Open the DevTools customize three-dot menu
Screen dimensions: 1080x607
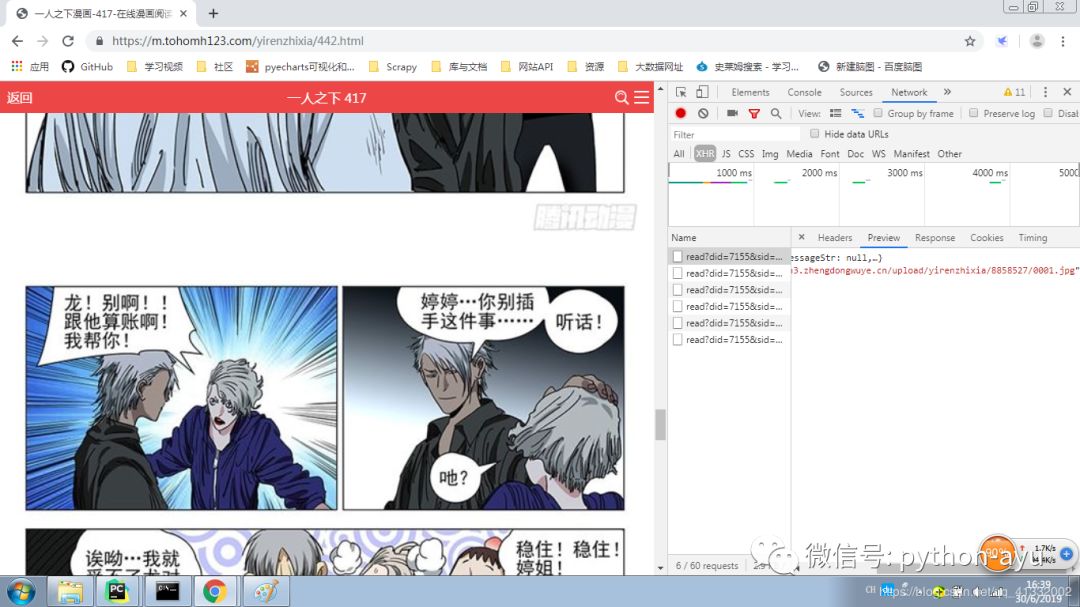(1045, 92)
